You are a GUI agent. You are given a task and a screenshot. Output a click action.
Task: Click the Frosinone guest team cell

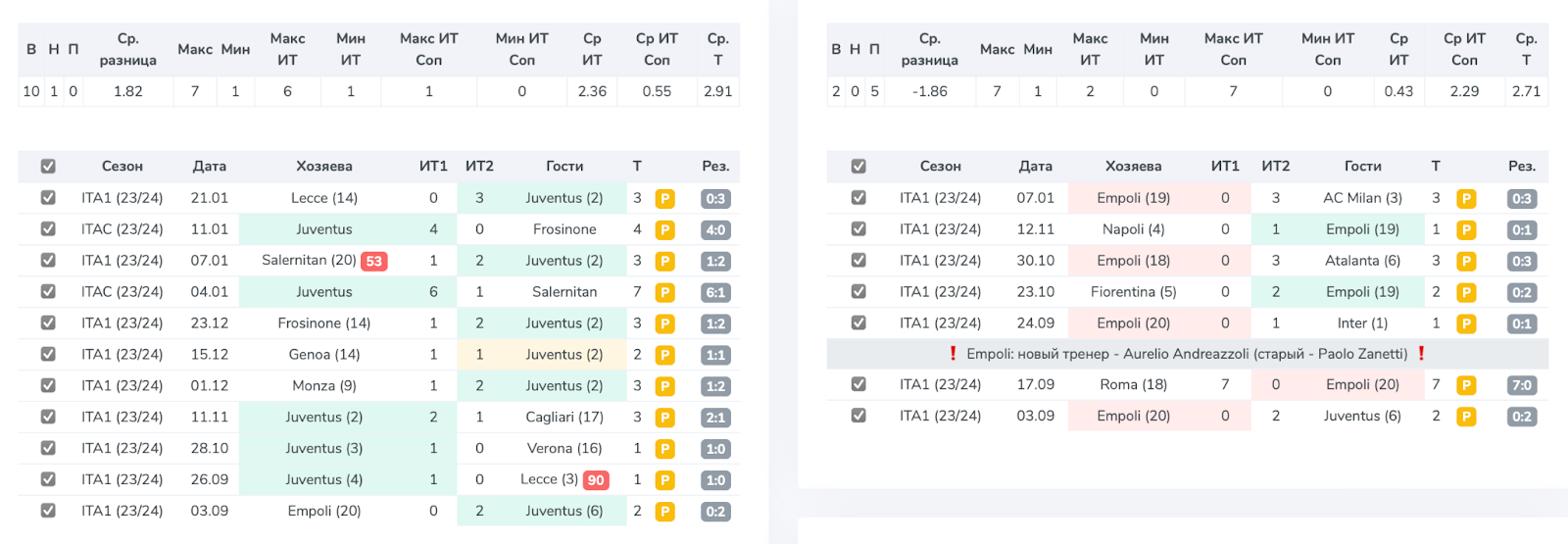[564, 229]
